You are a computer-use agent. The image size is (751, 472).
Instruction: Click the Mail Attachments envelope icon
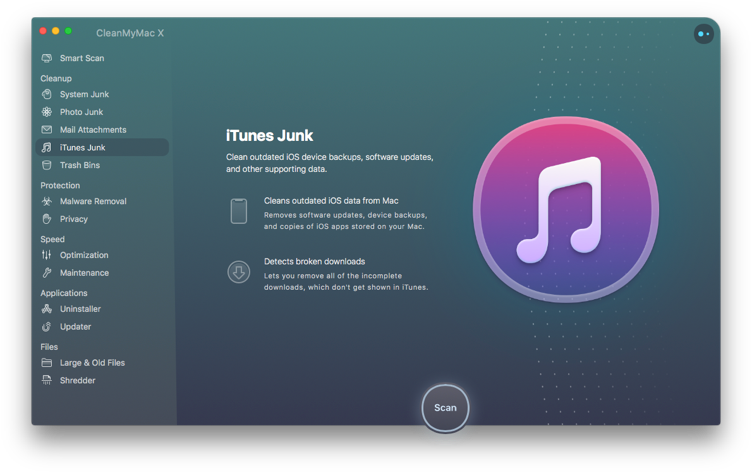pos(46,129)
